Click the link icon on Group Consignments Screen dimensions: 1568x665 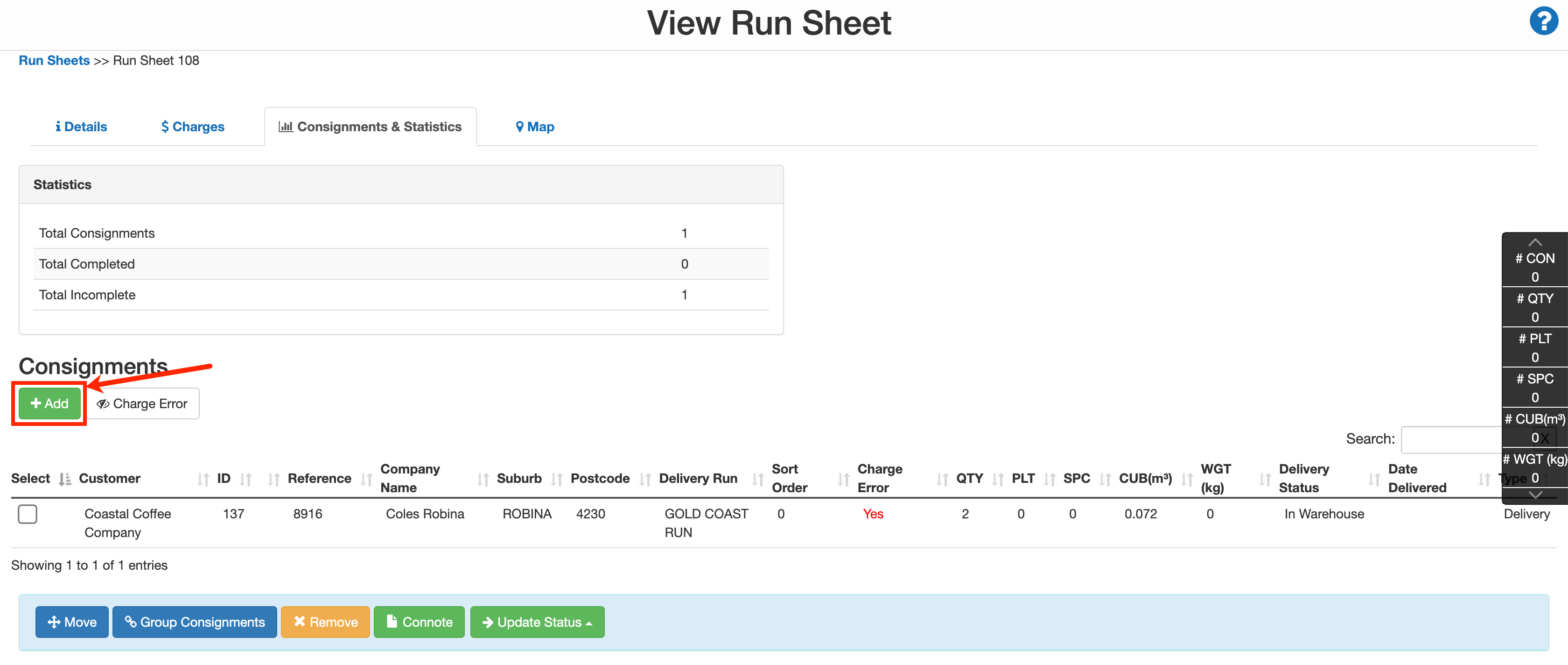(x=133, y=622)
